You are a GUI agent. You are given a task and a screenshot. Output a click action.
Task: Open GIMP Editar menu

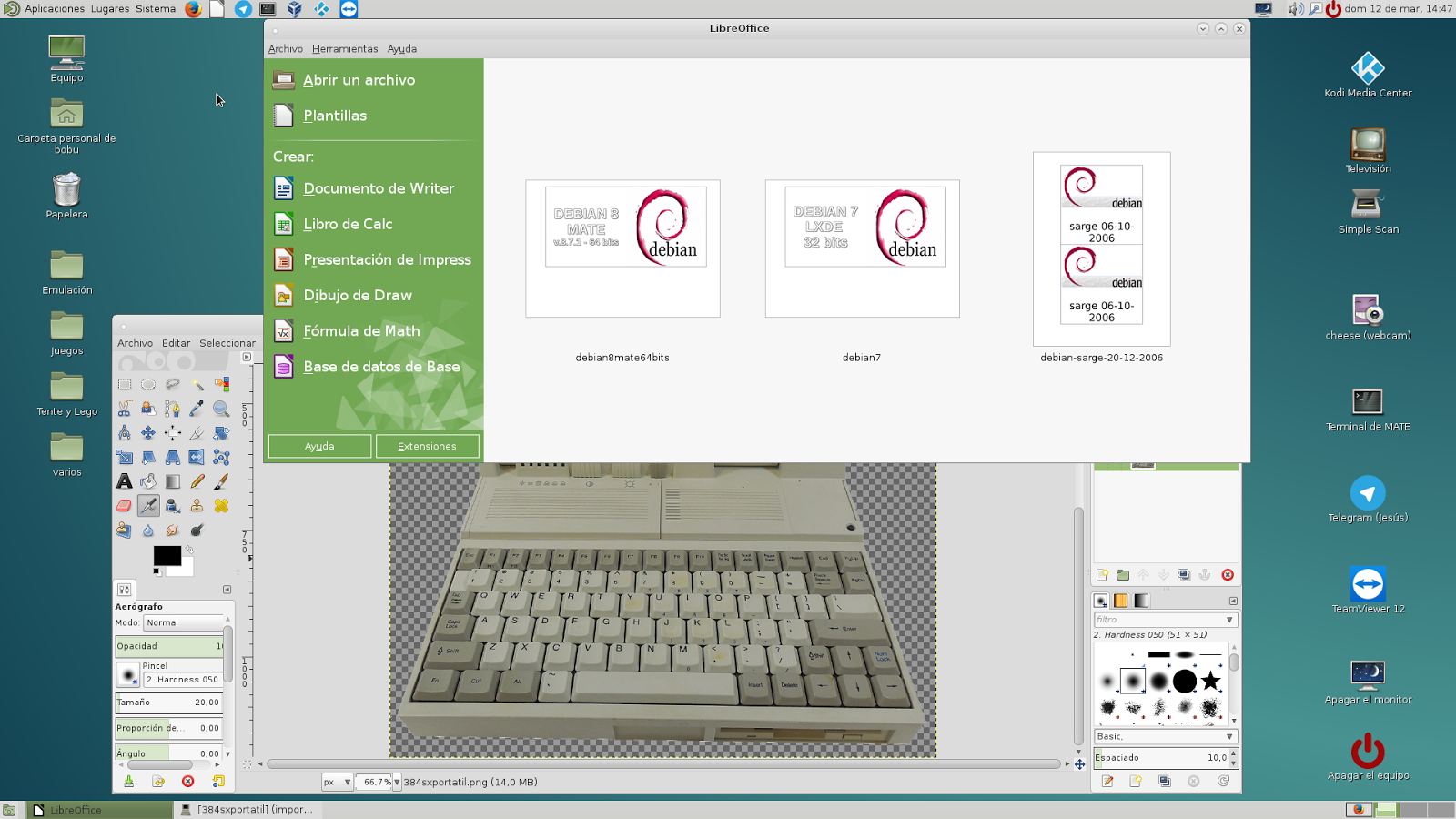(177, 343)
